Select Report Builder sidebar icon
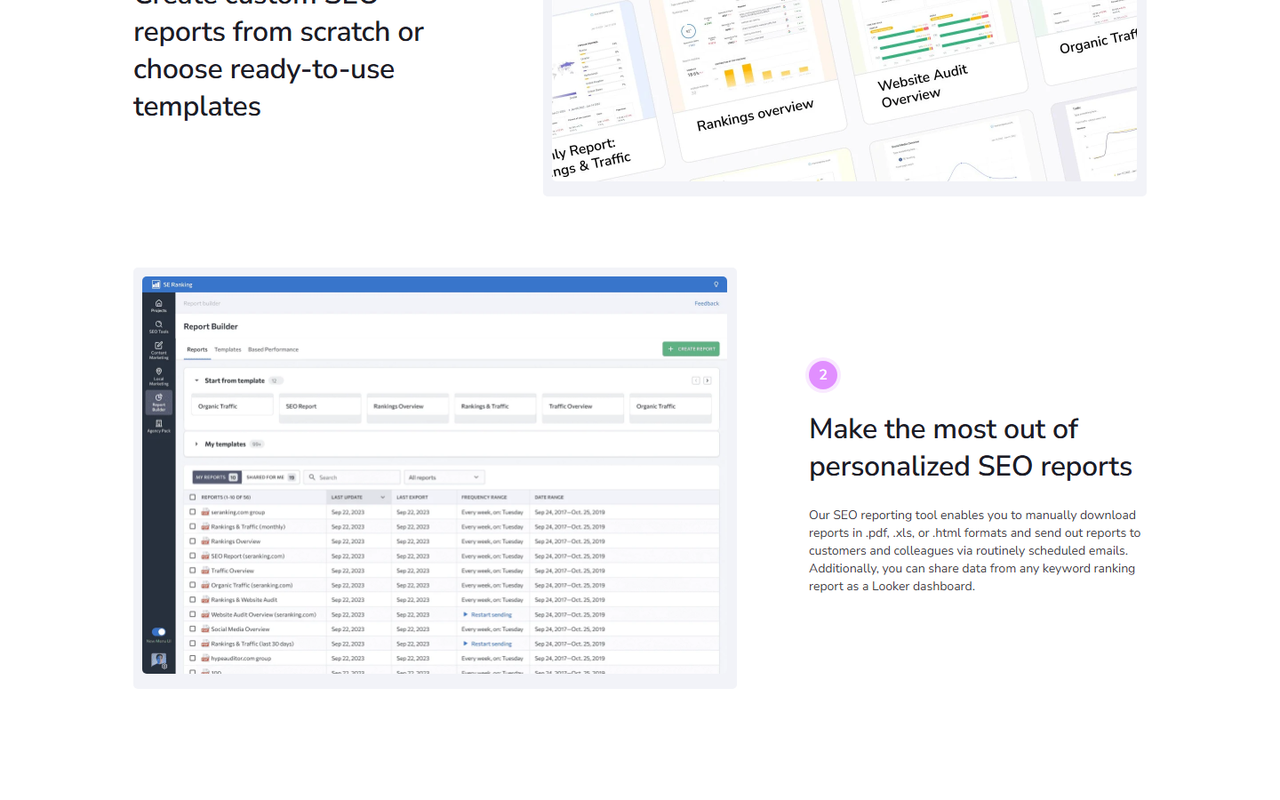This screenshot has height=800, width=1280. (158, 402)
